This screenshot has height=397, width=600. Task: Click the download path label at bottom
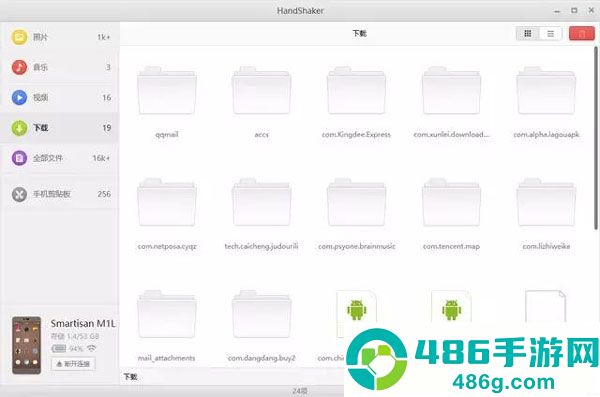[x=130, y=377]
